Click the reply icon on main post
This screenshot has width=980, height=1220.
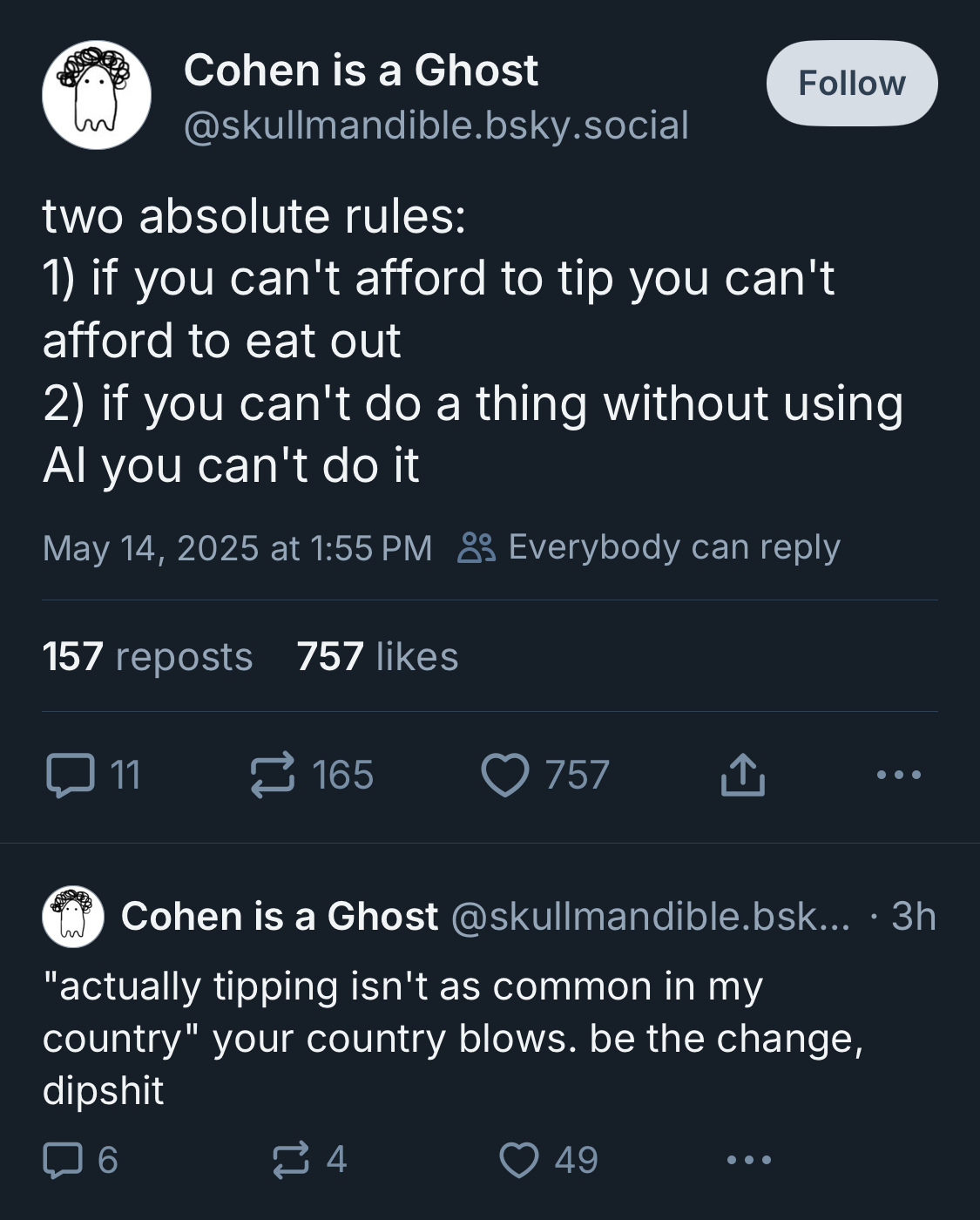70,775
